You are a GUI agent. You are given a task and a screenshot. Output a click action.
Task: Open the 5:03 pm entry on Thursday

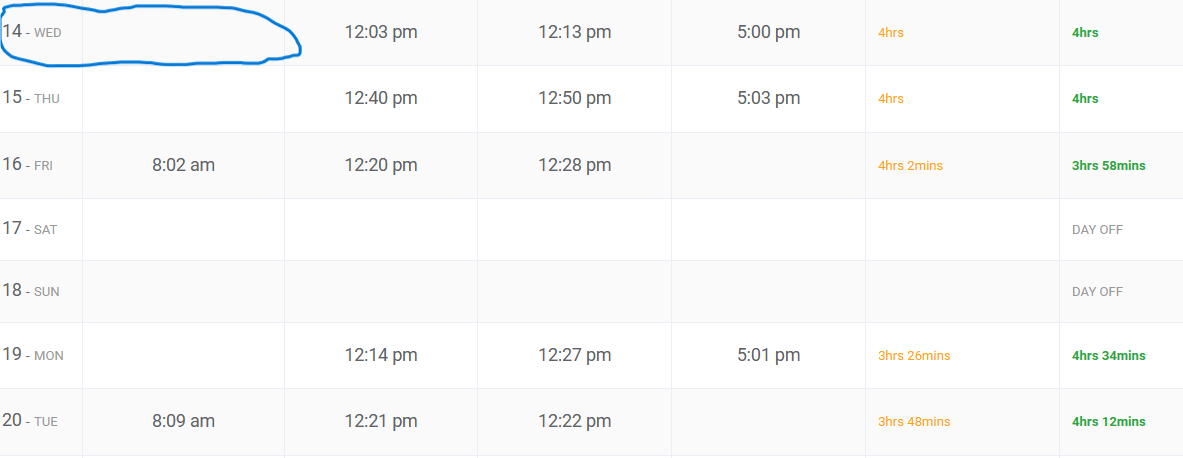pyautogui.click(x=768, y=98)
